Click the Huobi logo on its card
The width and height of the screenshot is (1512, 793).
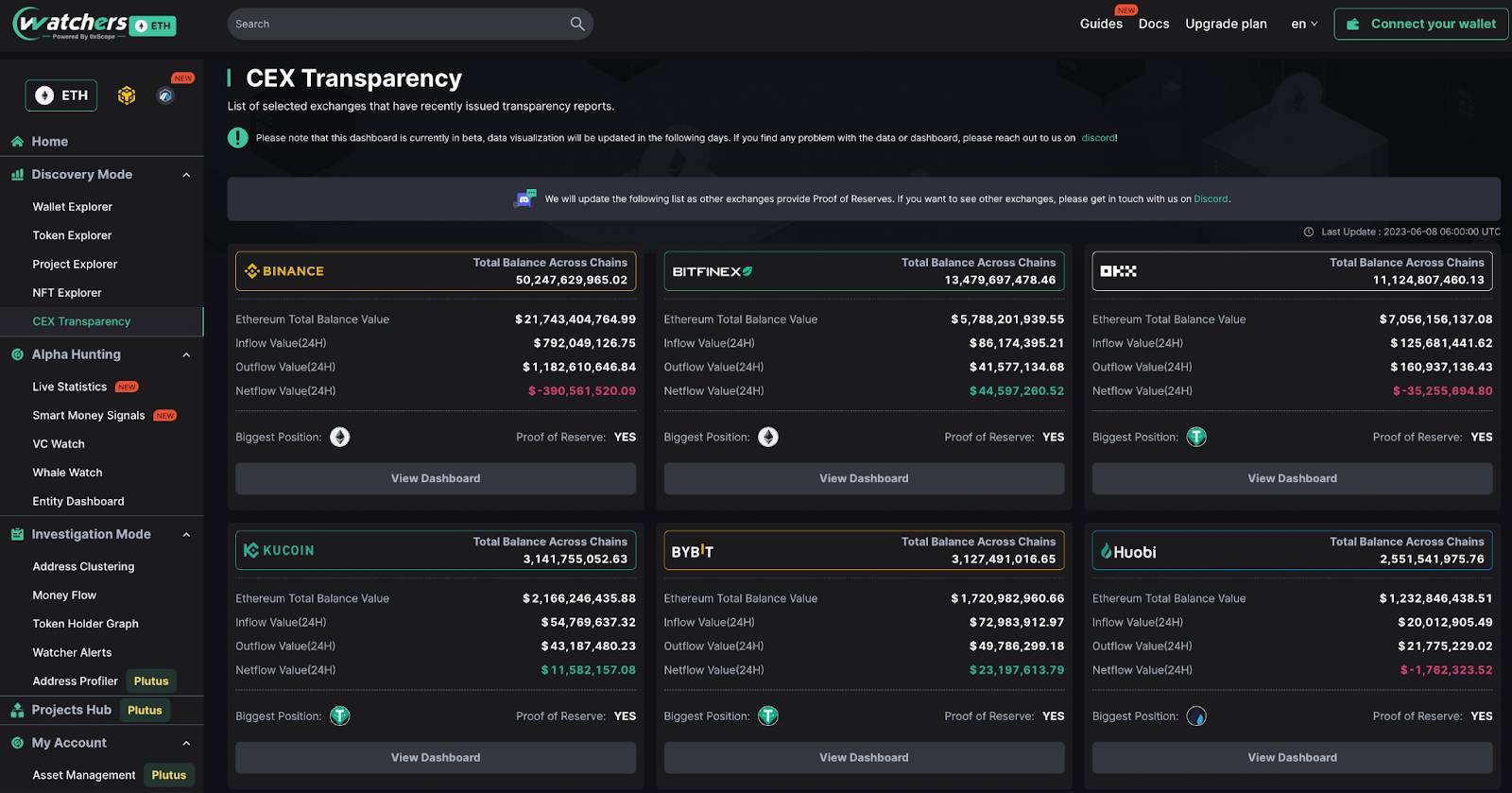1128,551
